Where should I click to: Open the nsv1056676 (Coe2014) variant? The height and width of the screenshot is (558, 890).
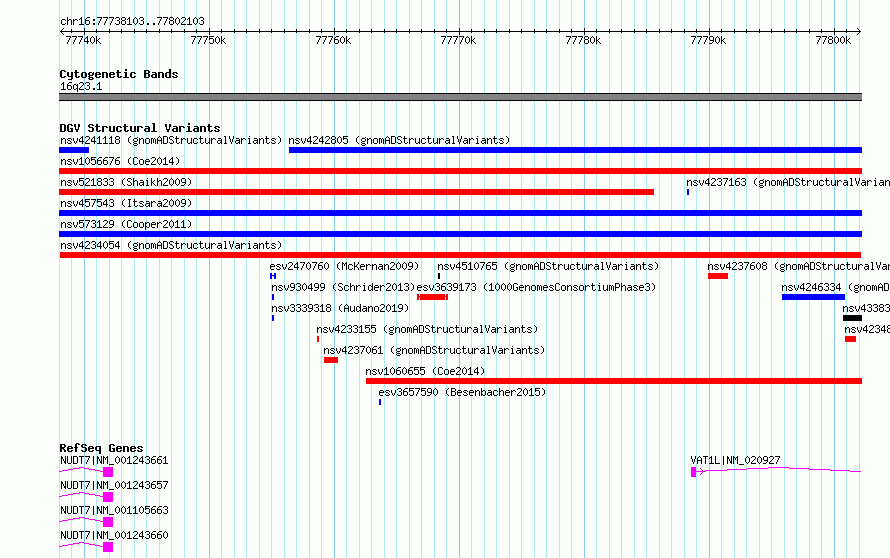(120, 161)
